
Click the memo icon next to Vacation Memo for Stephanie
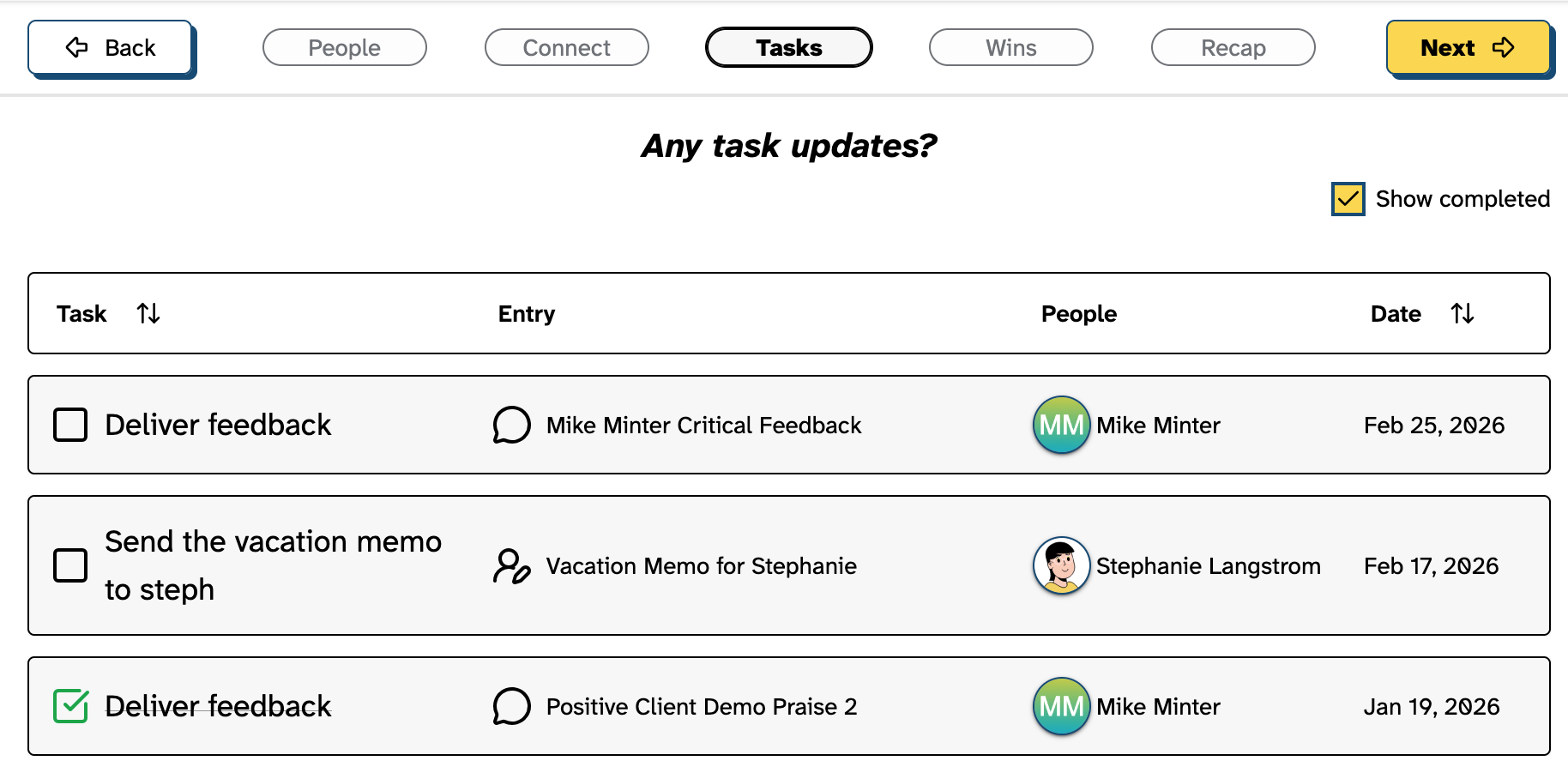[510, 566]
